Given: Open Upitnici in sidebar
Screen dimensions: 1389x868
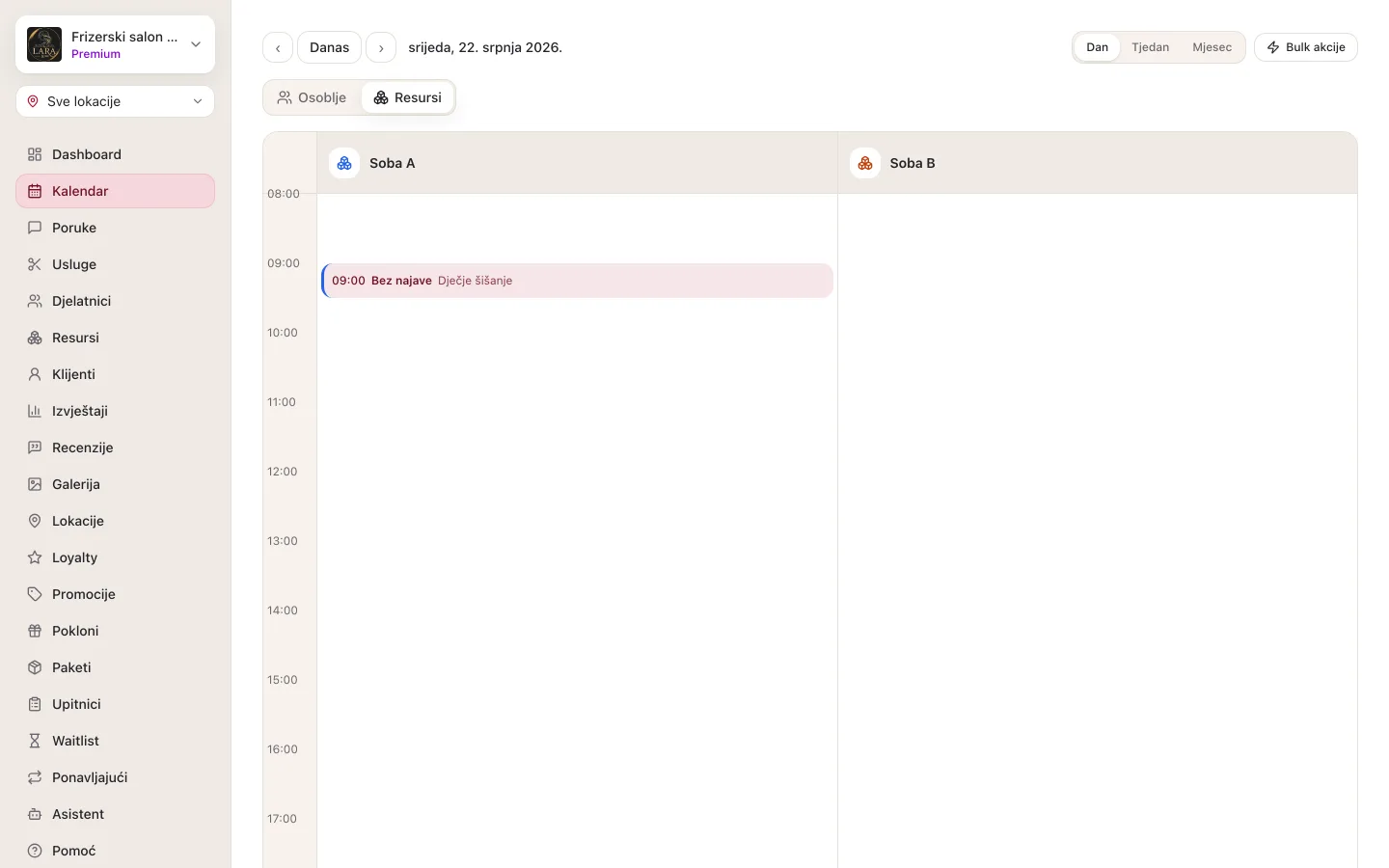Looking at the screenshot, I should 116,704.
